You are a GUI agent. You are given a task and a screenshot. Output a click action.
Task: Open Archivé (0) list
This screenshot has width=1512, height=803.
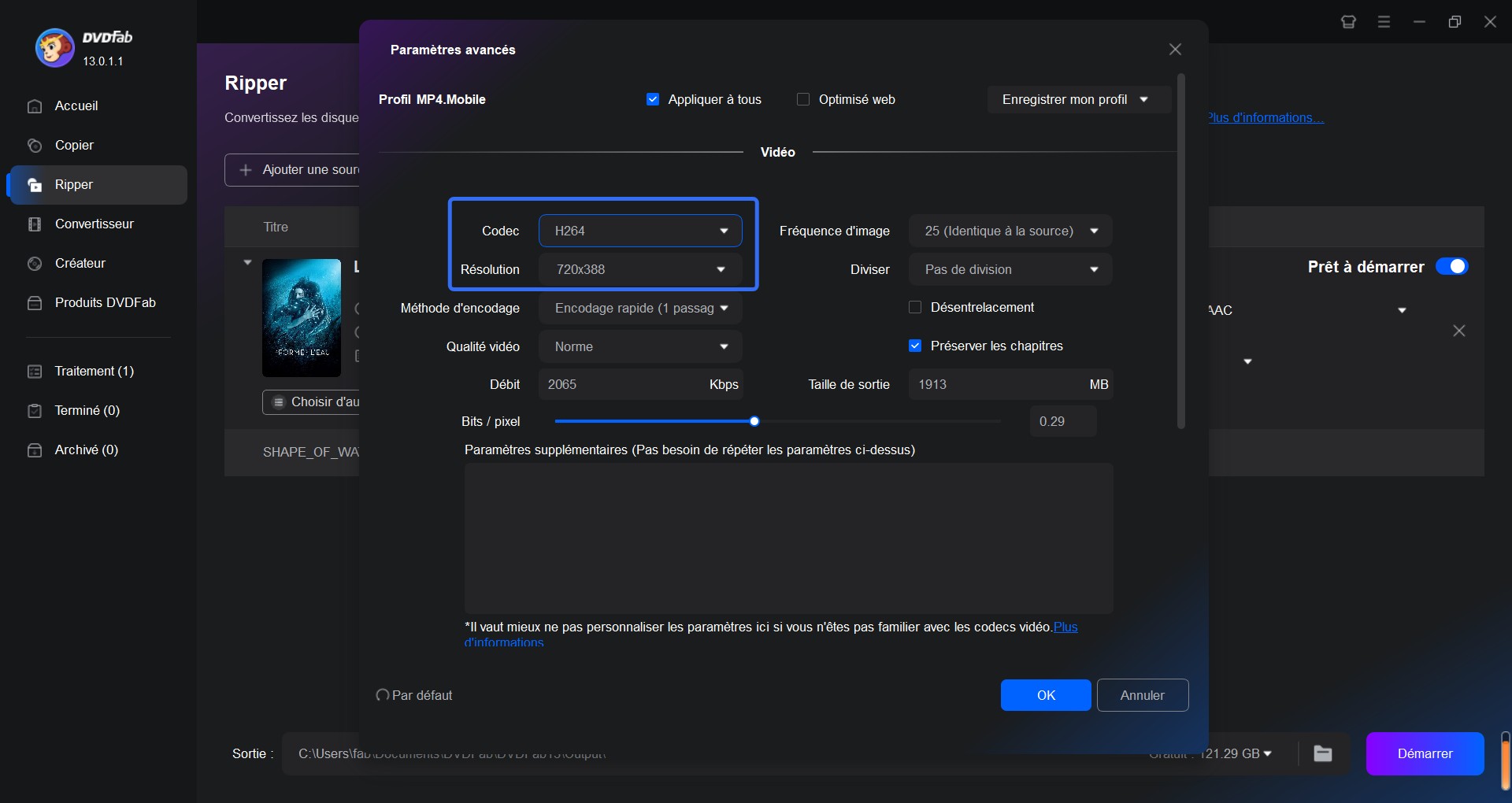98,450
